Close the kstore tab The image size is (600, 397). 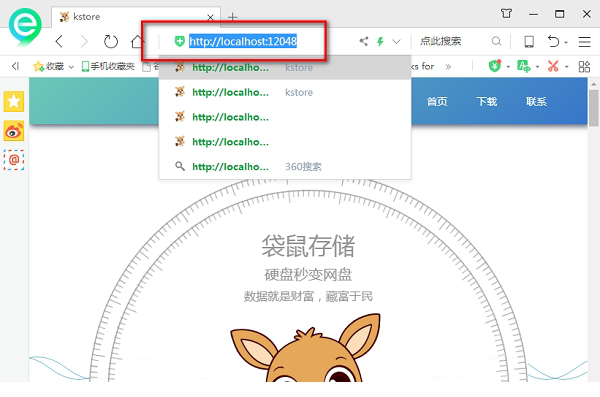(210, 17)
